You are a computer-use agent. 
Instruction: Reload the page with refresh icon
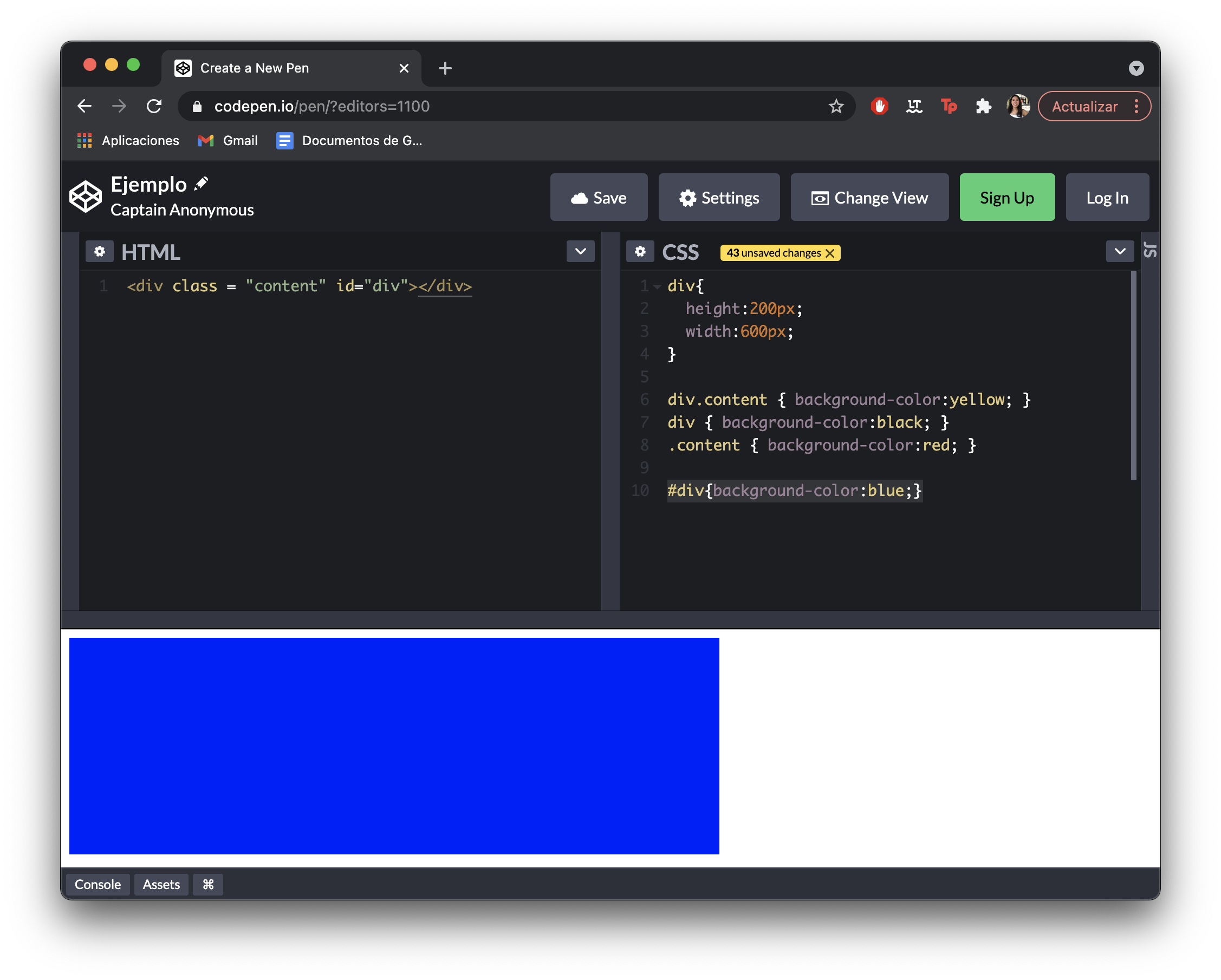(154, 106)
